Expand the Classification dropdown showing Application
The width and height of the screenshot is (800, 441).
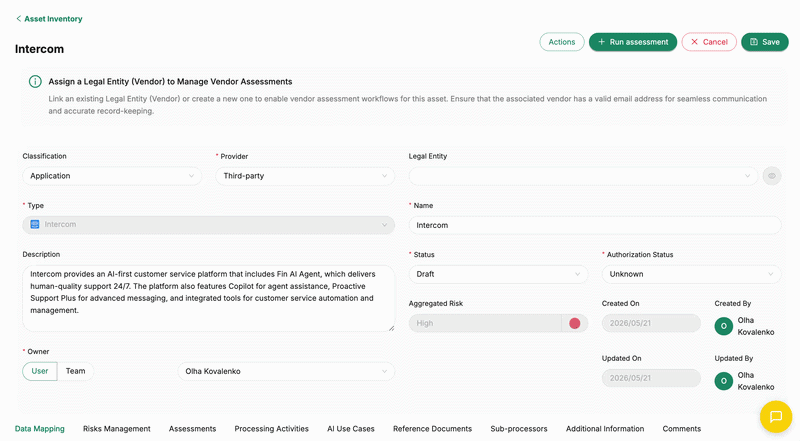[x=112, y=176]
